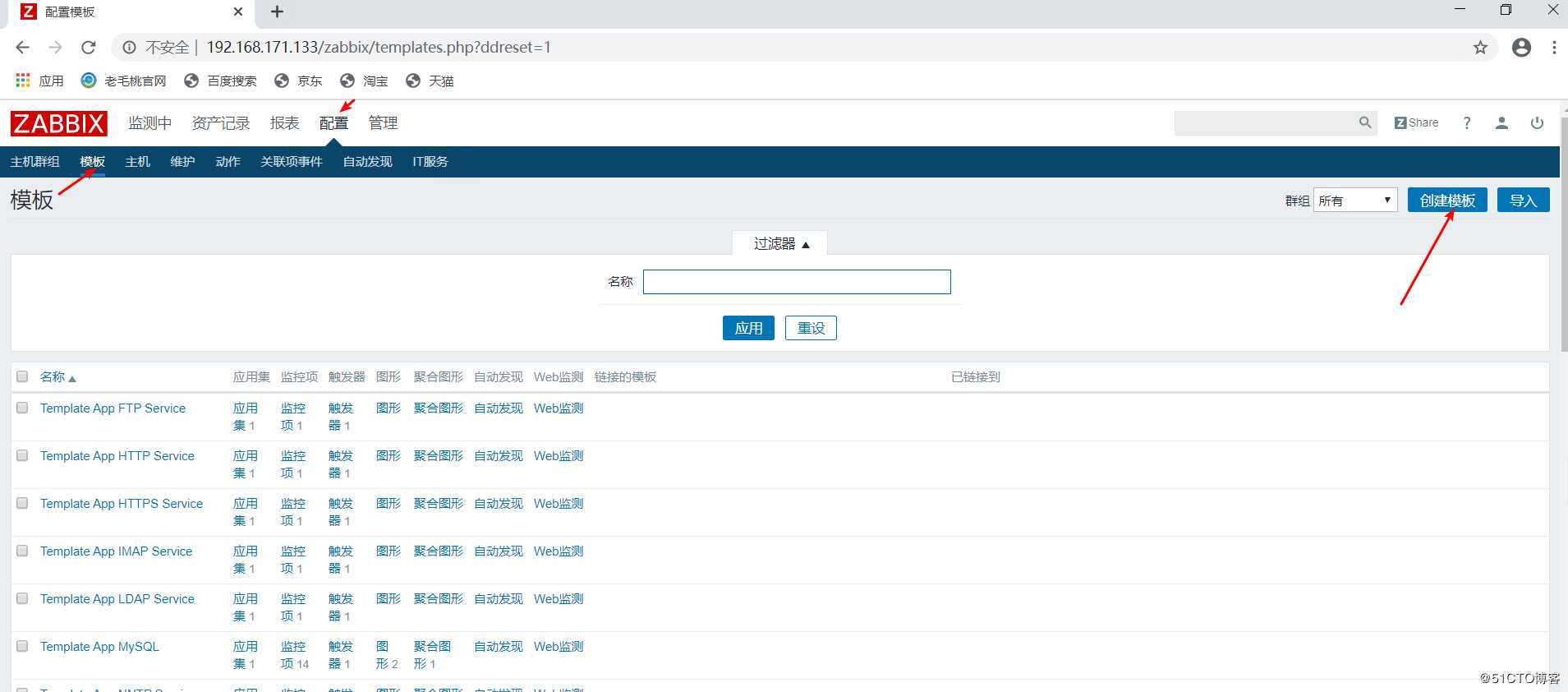Switch to the 主机群组 submenu

tap(34, 162)
